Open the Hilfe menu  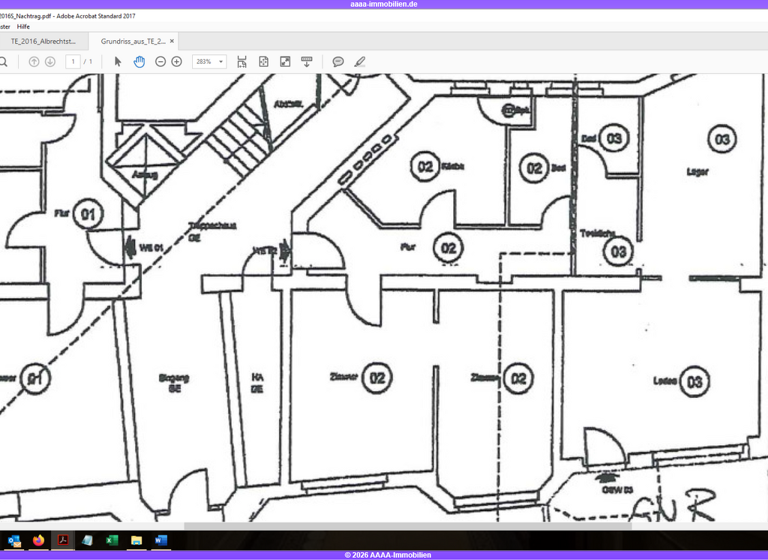pos(23,27)
